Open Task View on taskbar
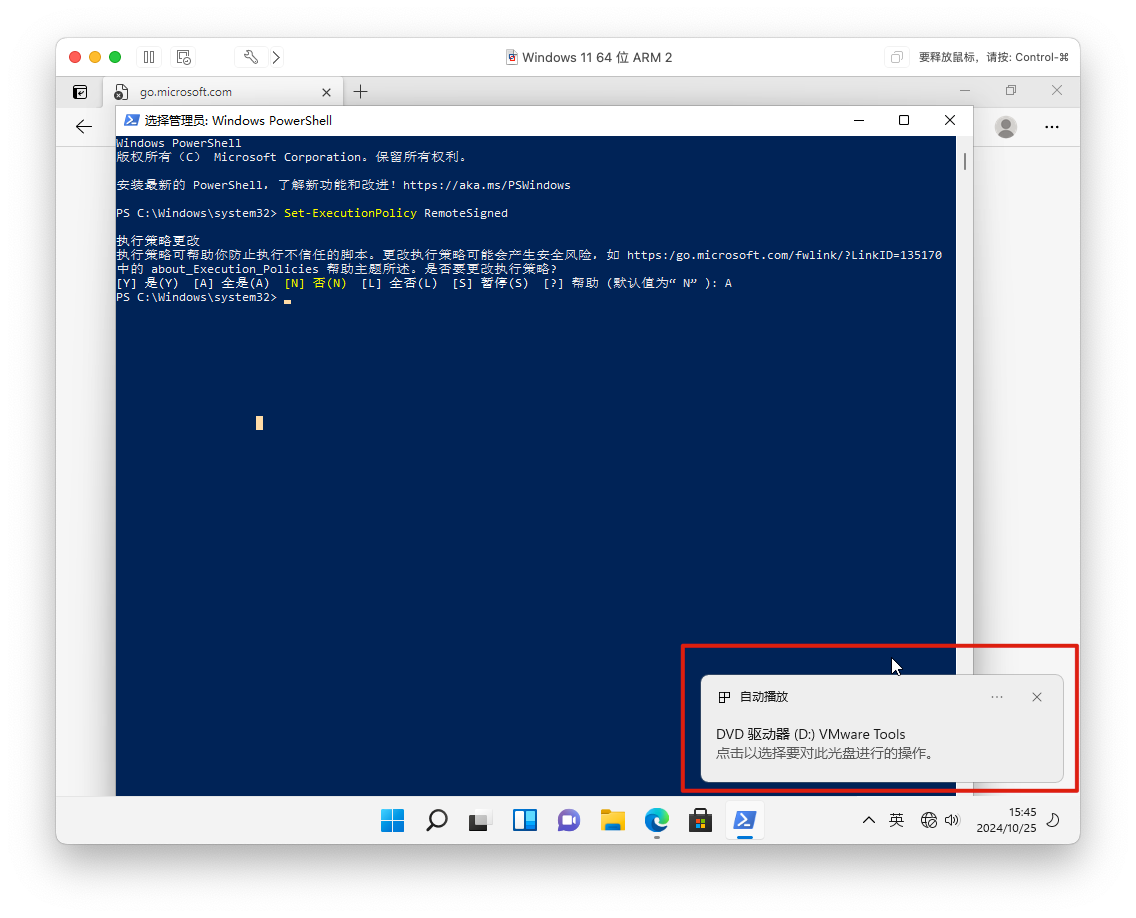 (x=480, y=820)
